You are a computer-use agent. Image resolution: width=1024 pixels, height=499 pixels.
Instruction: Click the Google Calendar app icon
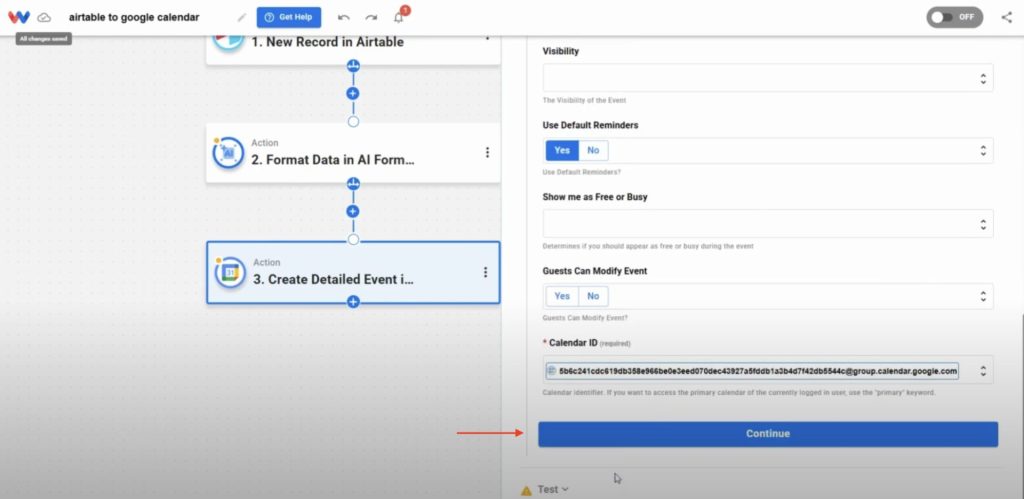click(x=230, y=272)
